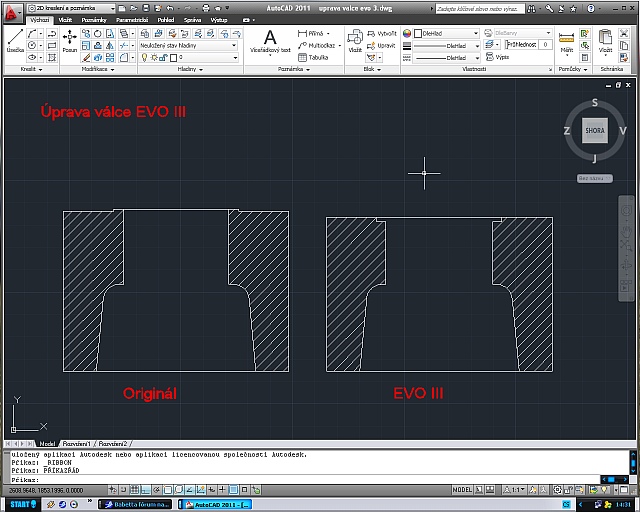
Task: Select the Rotate tool in Modifikace panel
Action: [98, 33]
